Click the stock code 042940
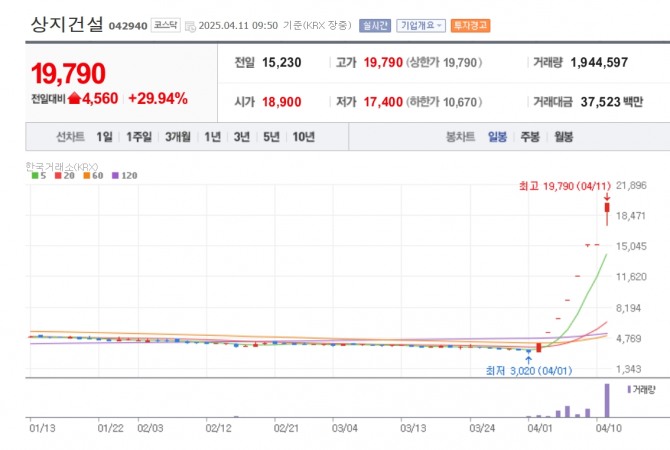The width and height of the screenshot is (670, 450). [x=128, y=26]
